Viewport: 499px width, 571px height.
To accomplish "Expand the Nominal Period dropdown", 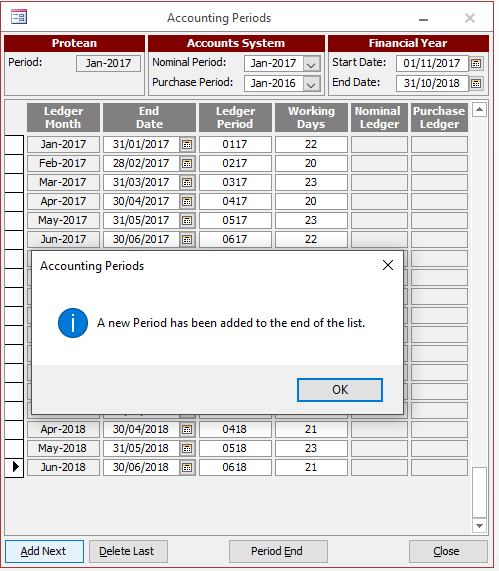I will pyautogui.click(x=311, y=64).
